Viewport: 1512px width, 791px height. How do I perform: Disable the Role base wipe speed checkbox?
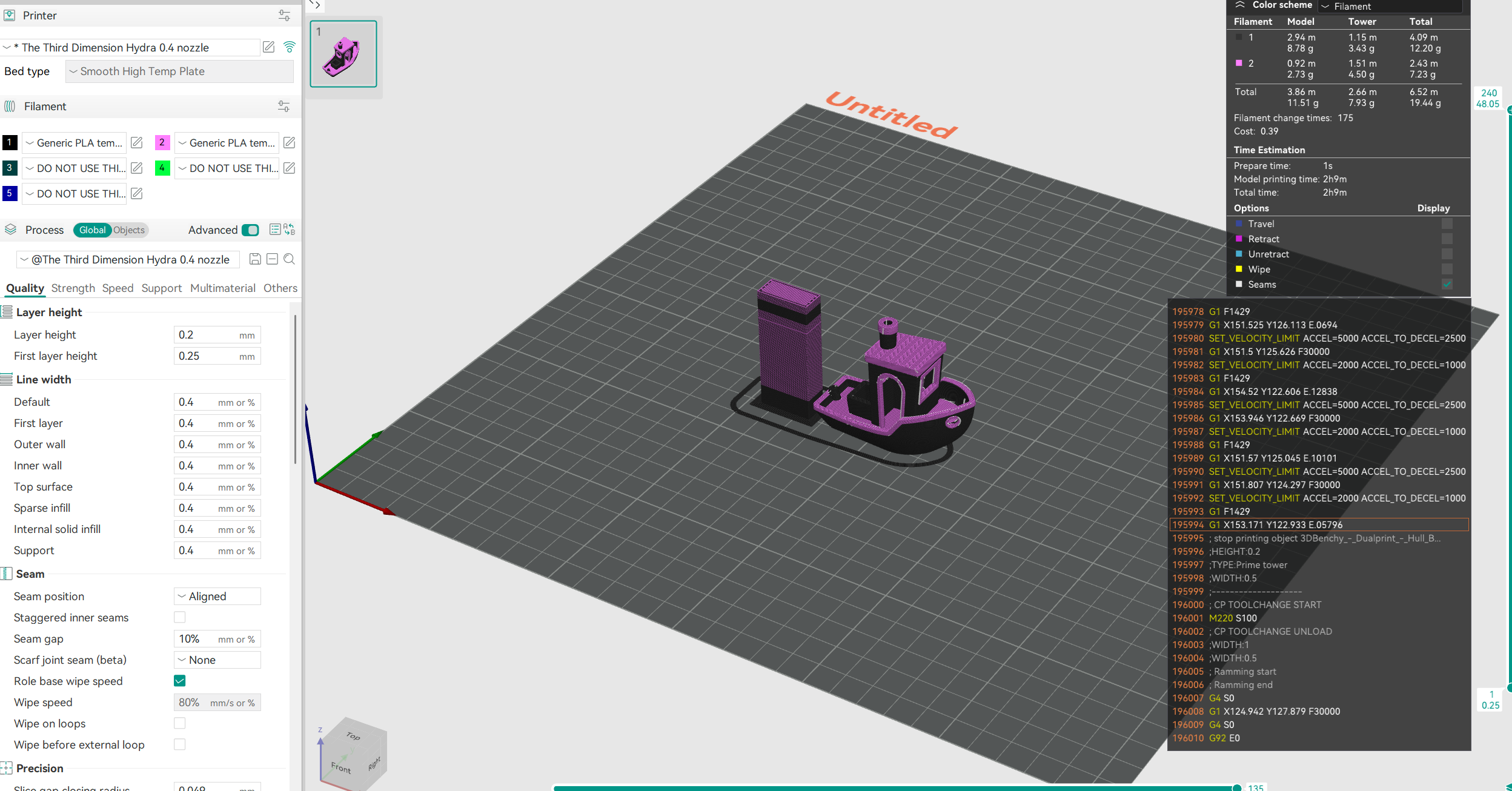point(179,681)
